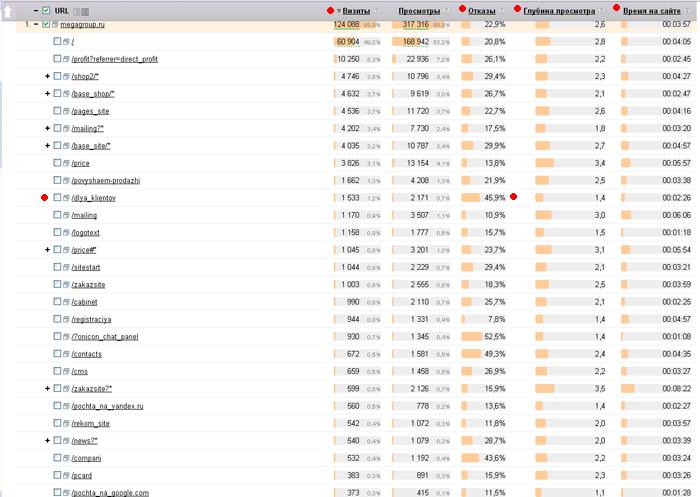This screenshot has width=700, height=497.
Task: Open the filter funnel for Время на сайте column
Action: pos(688,11)
